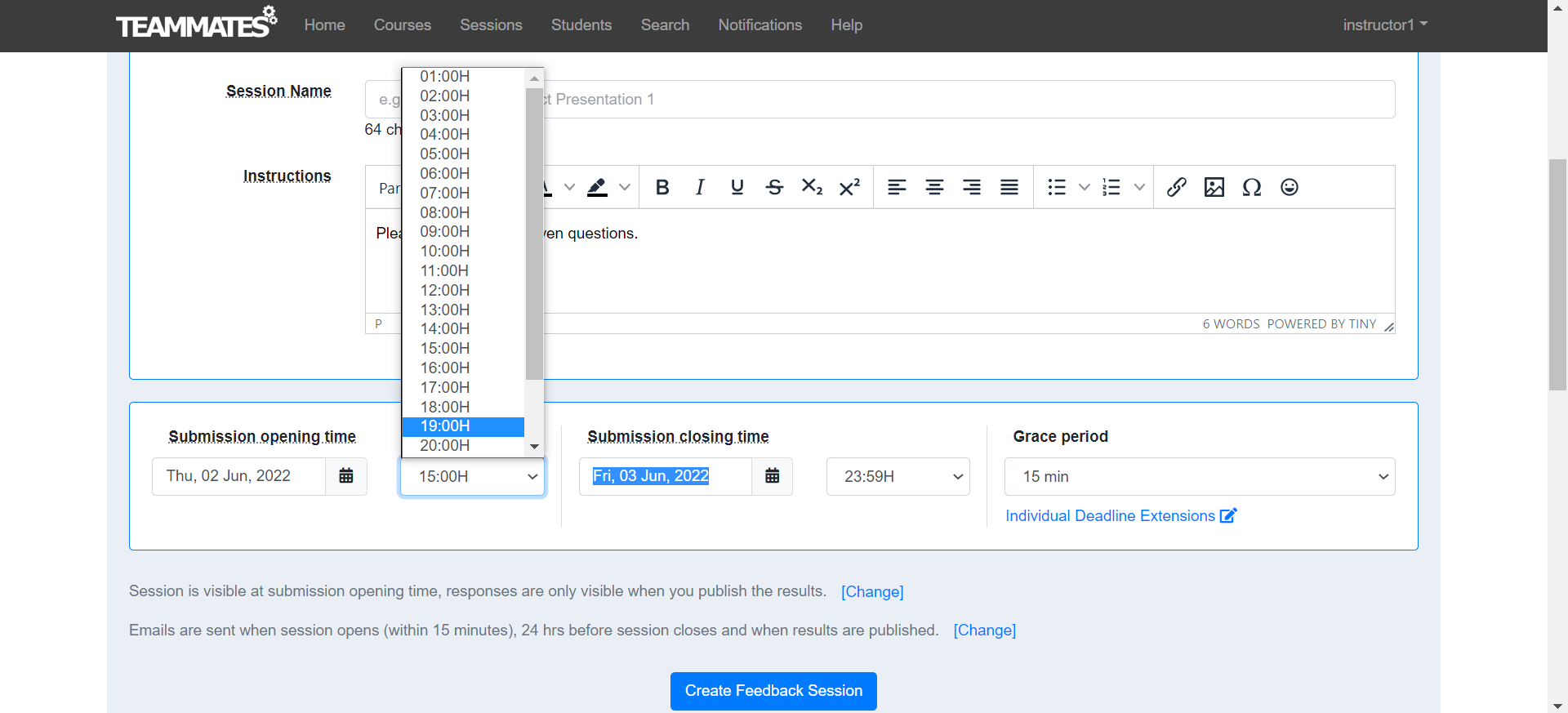Select 14:00H in the time list

pyautogui.click(x=463, y=329)
